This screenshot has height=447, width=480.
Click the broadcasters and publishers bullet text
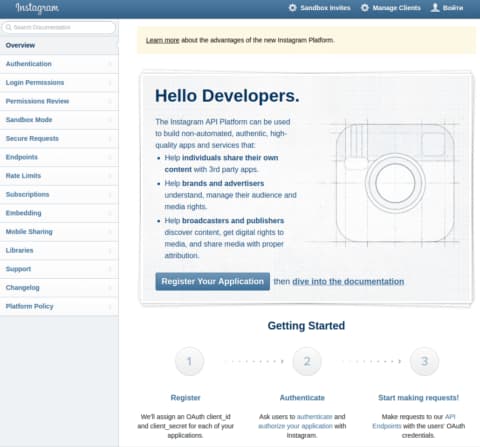point(233,221)
